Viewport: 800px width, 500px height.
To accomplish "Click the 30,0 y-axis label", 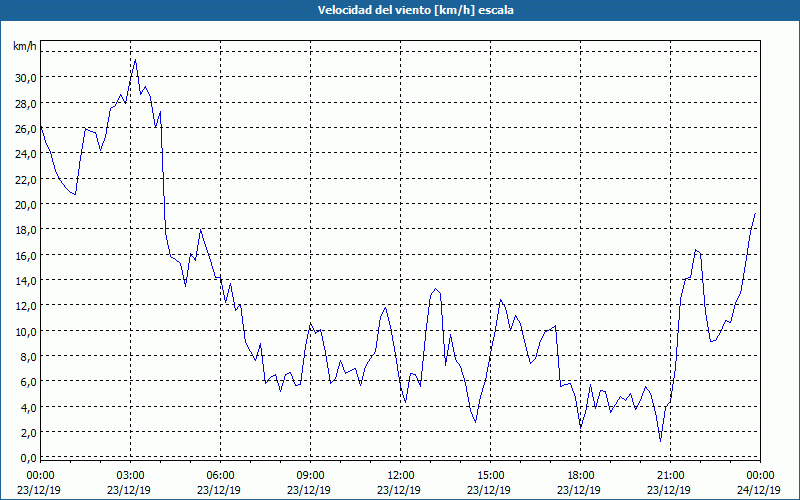I will [x=26, y=78].
